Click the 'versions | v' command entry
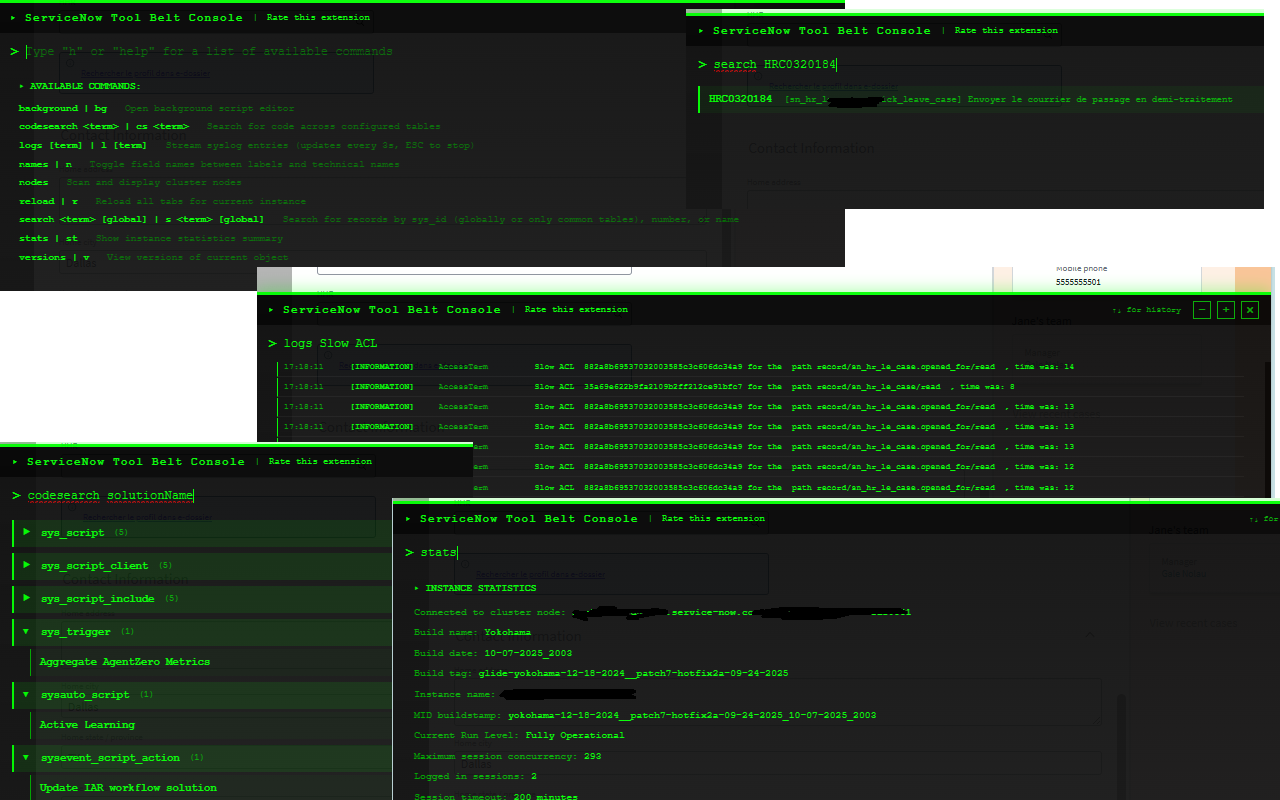Image resolution: width=1280 pixels, height=800 pixels. (153, 257)
